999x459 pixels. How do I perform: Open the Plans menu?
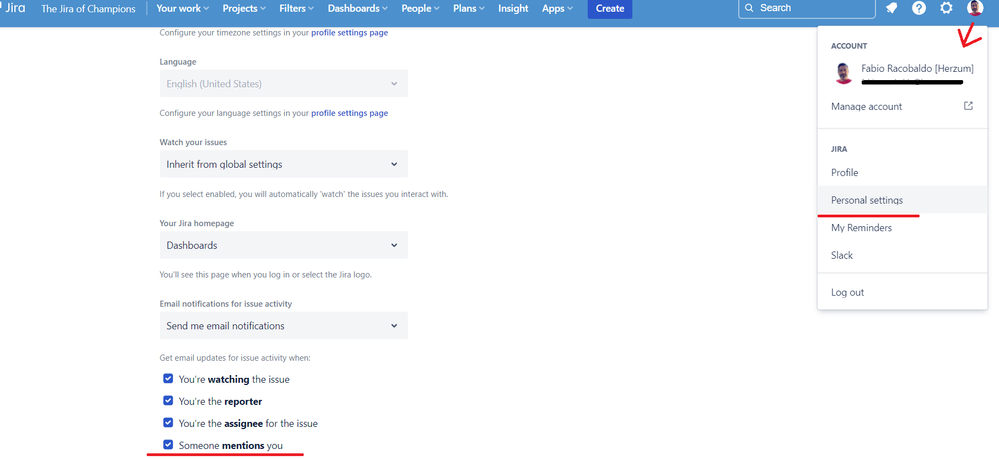coord(468,8)
